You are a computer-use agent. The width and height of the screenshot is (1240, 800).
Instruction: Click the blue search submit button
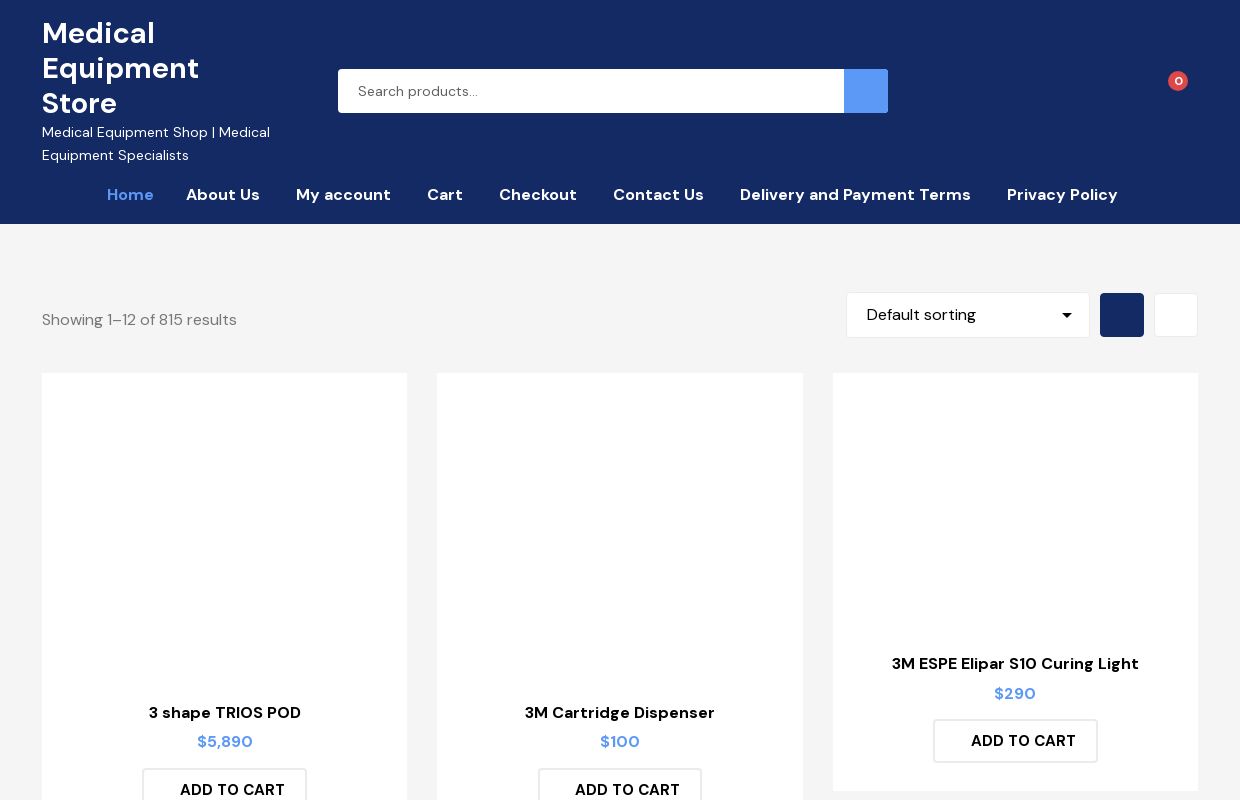(x=865, y=91)
